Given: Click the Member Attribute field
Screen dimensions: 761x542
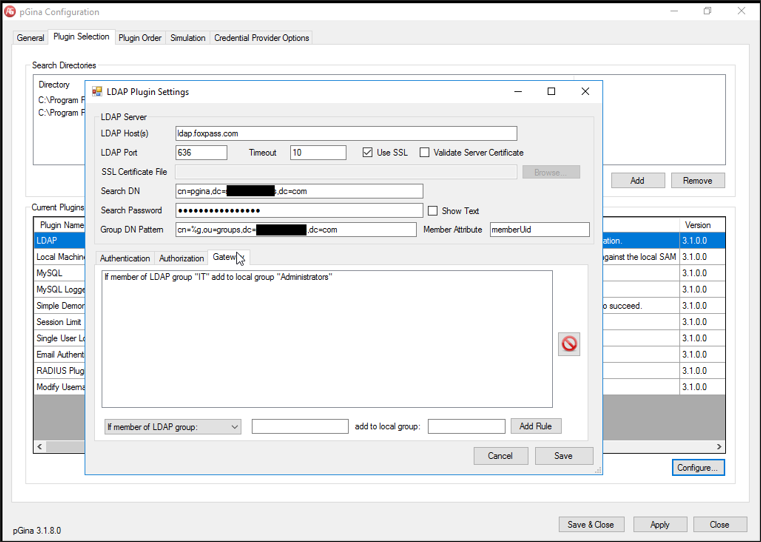Looking at the screenshot, I should tap(540, 230).
